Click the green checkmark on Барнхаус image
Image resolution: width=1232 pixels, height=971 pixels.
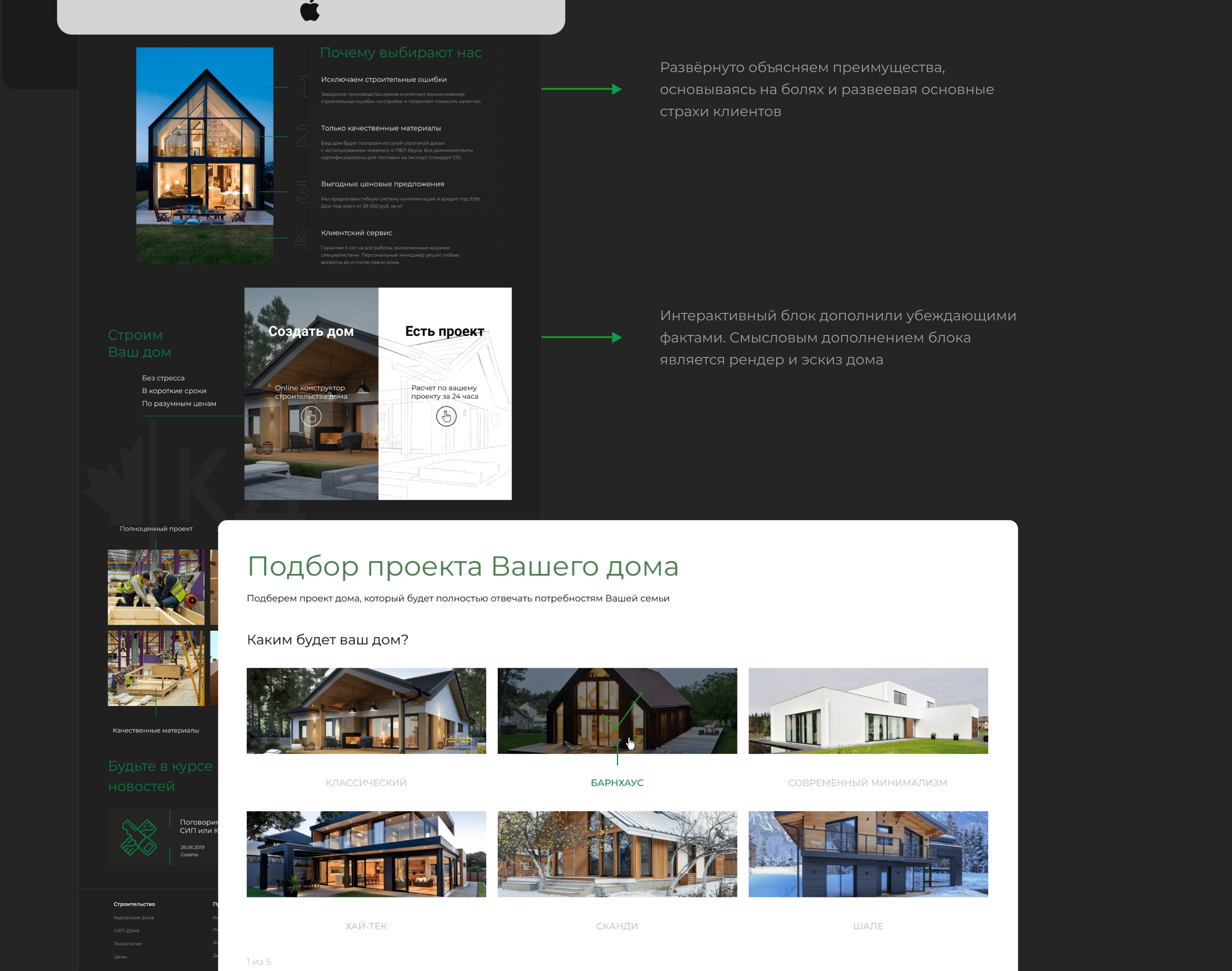622,712
